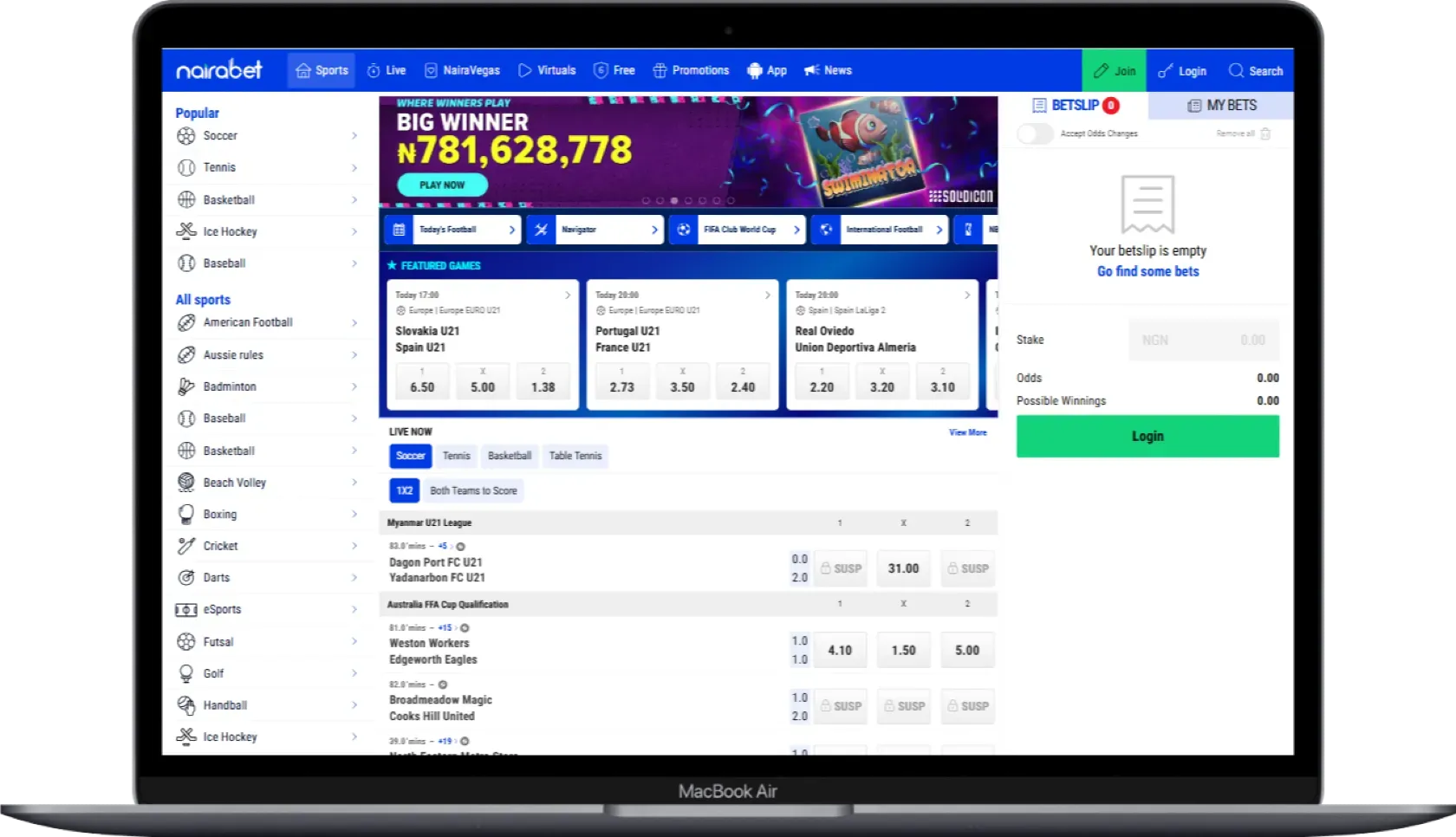Open the Sports home tab
Screen dimensions: 1456x837
tap(322, 70)
